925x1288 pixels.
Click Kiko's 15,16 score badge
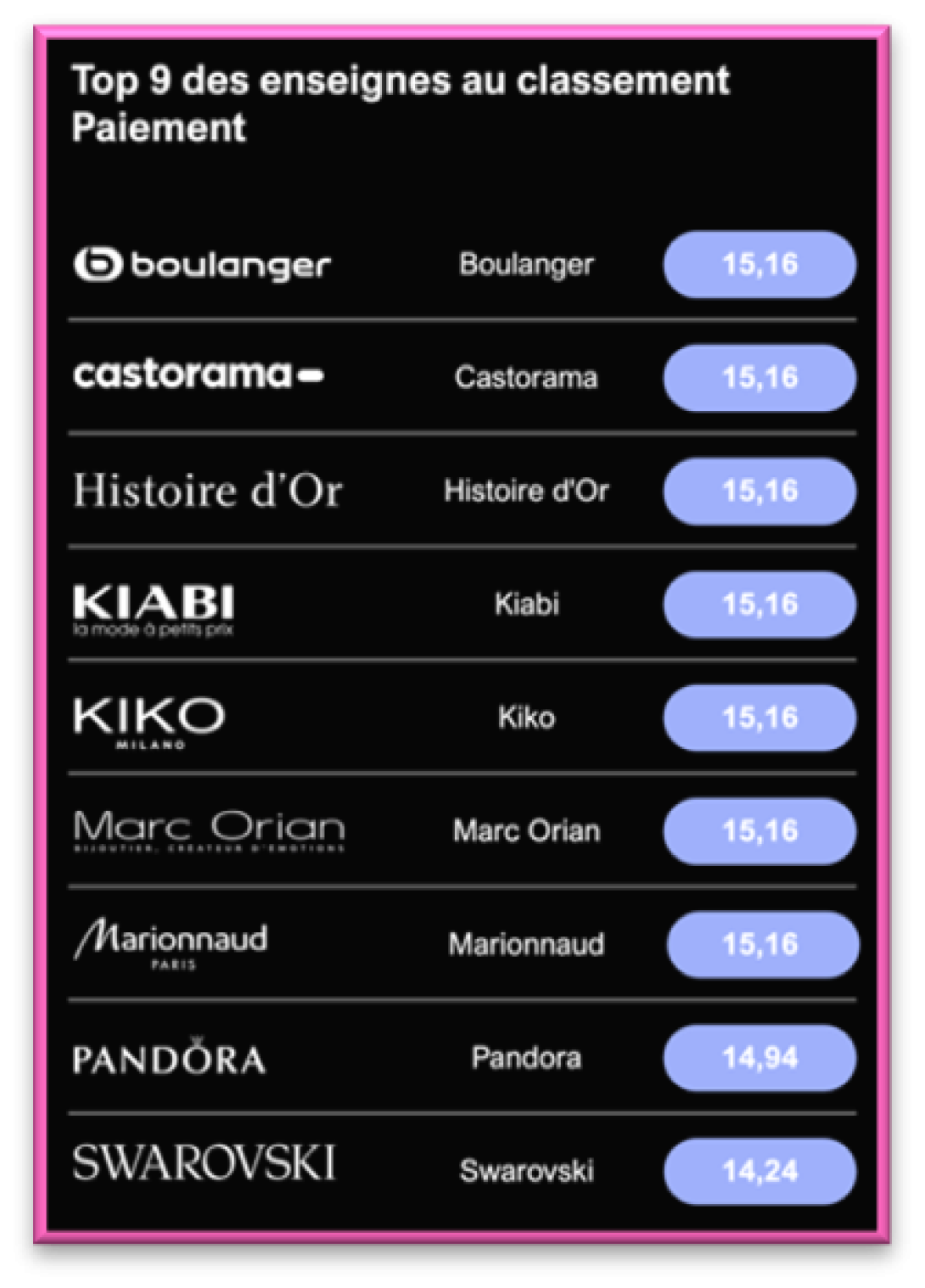coord(760,717)
